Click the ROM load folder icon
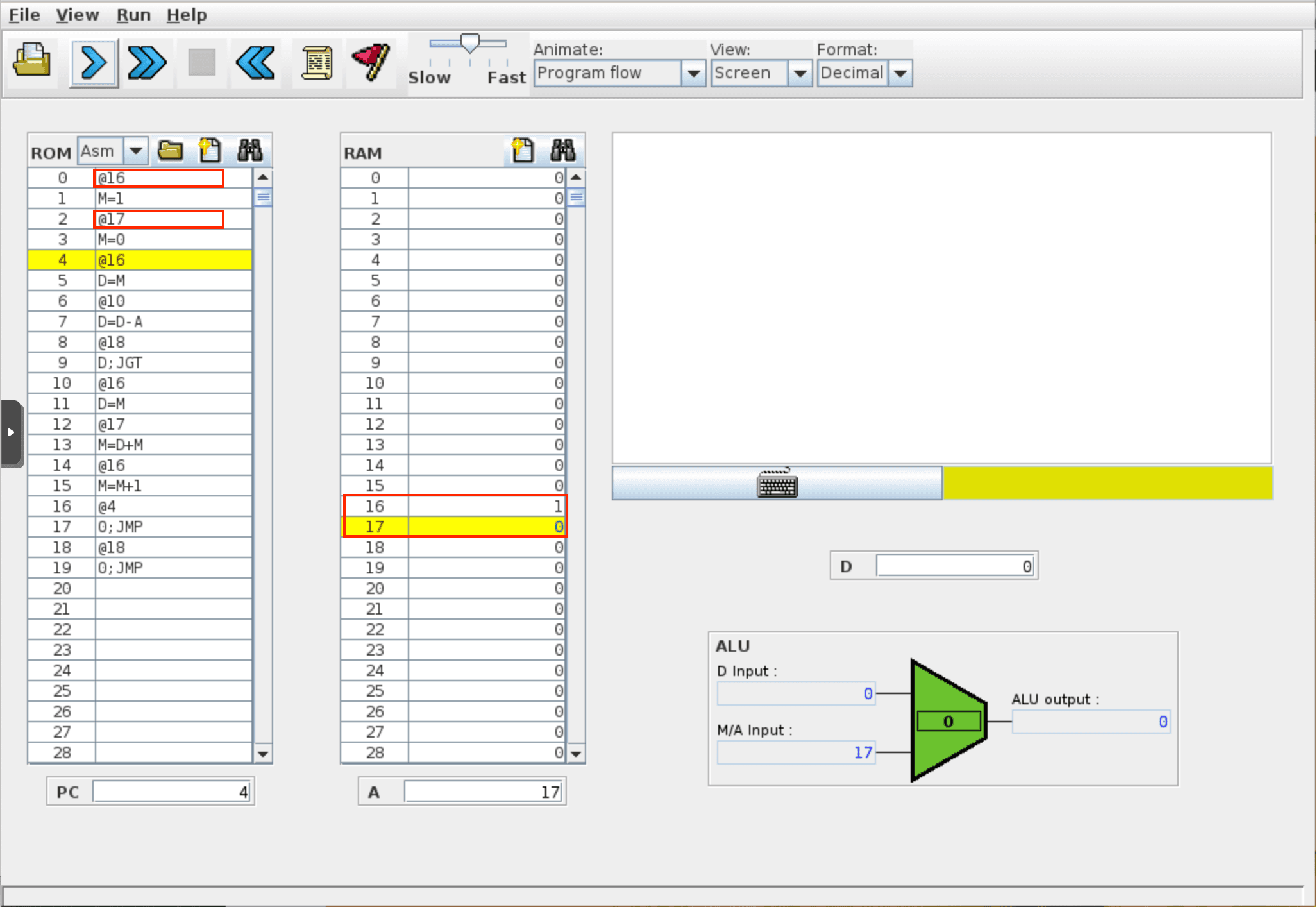 click(171, 151)
